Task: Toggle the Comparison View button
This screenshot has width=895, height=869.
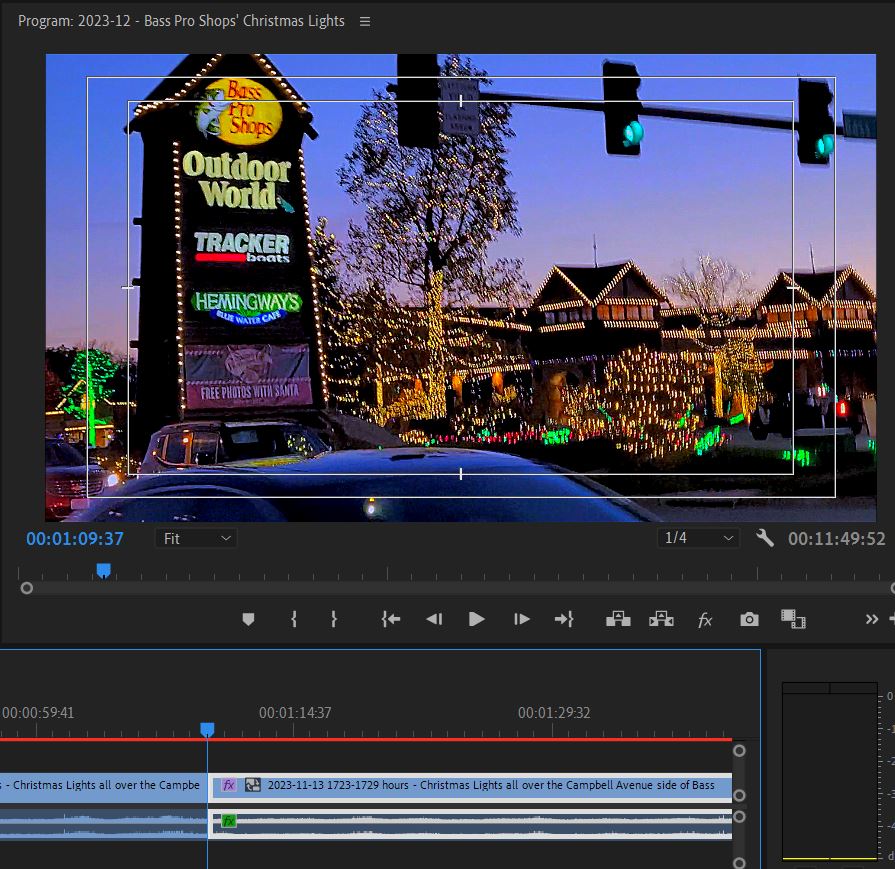Action: point(793,619)
